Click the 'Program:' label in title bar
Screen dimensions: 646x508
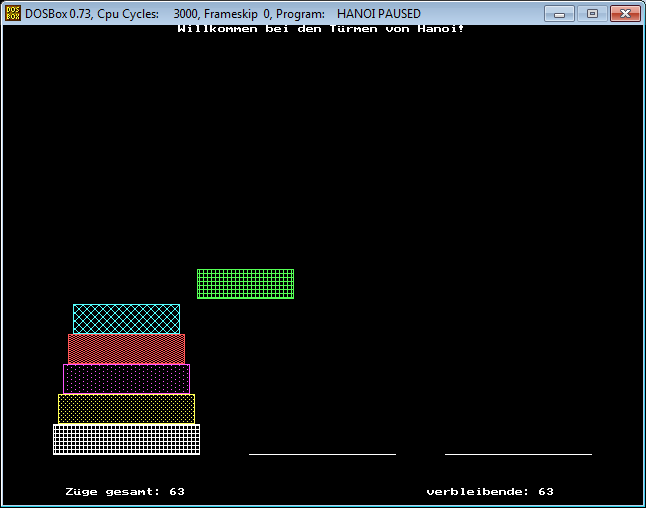click(x=301, y=14)
